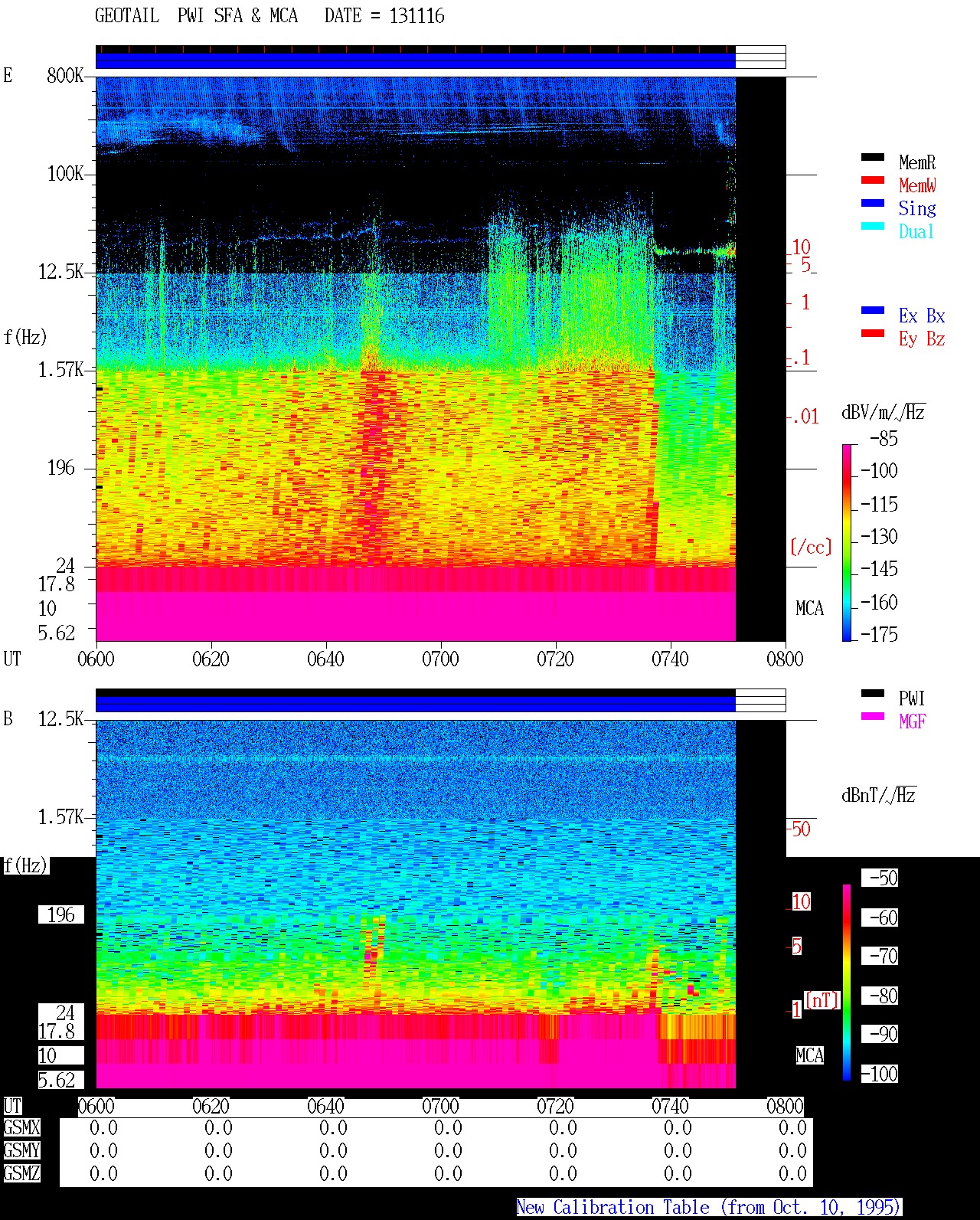Click the red Ey Bz legend swatch

tap(873, 334)
